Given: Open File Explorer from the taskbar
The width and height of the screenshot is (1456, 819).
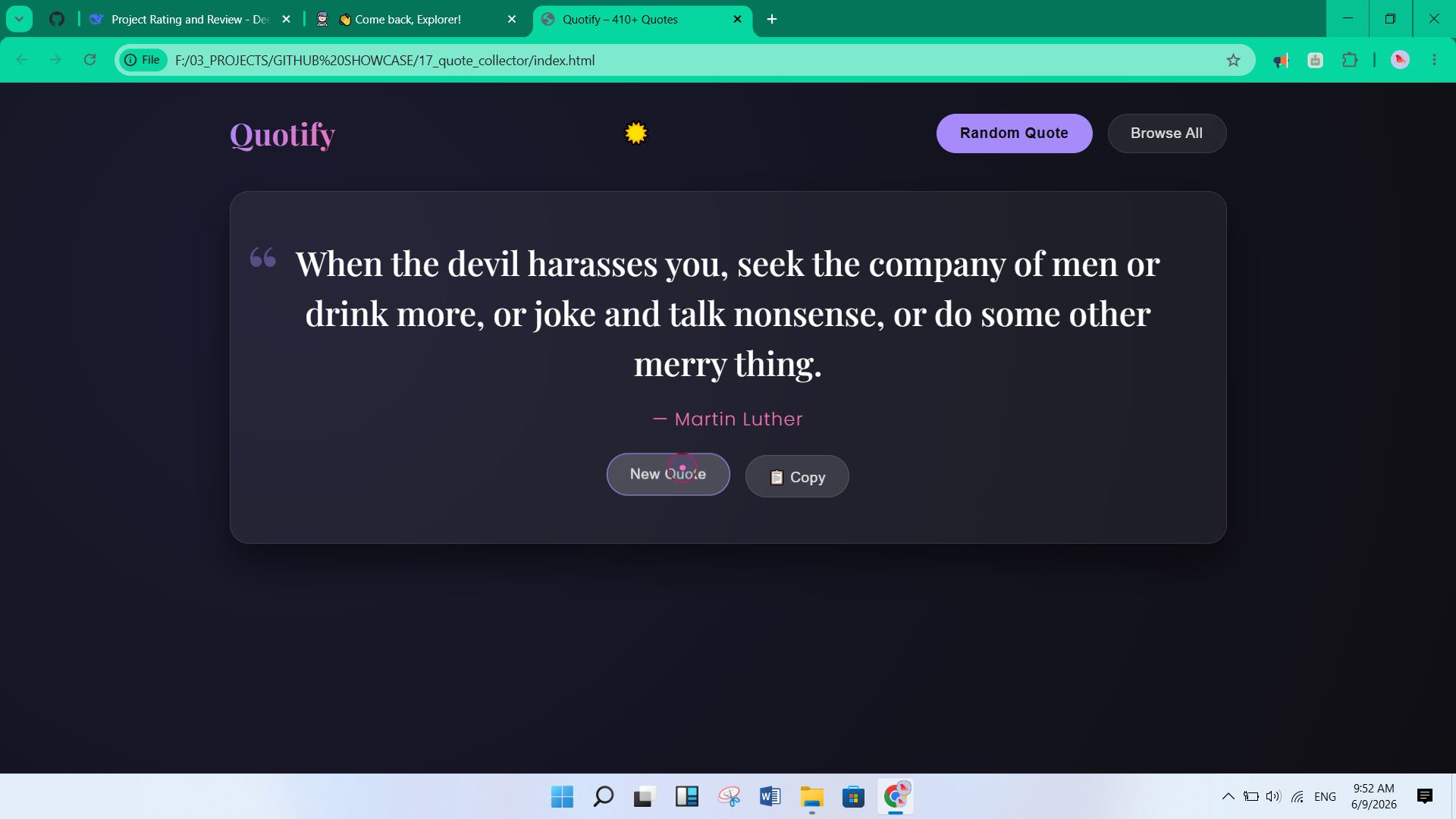Looking at the screenshot, I should (x=811, y=797).
